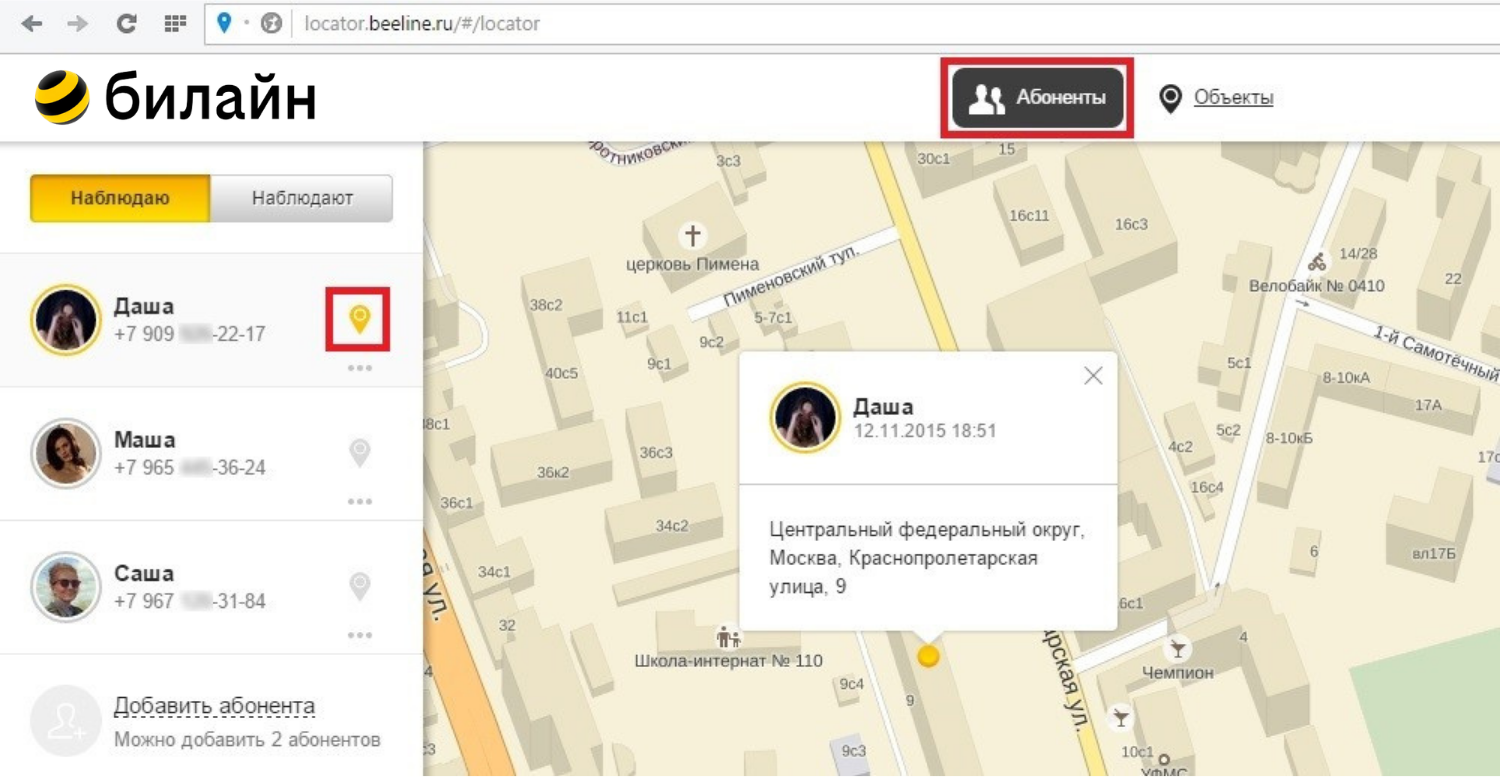Open the three-dot menu for Саша
1500x778 pixels.
[360, 635]
